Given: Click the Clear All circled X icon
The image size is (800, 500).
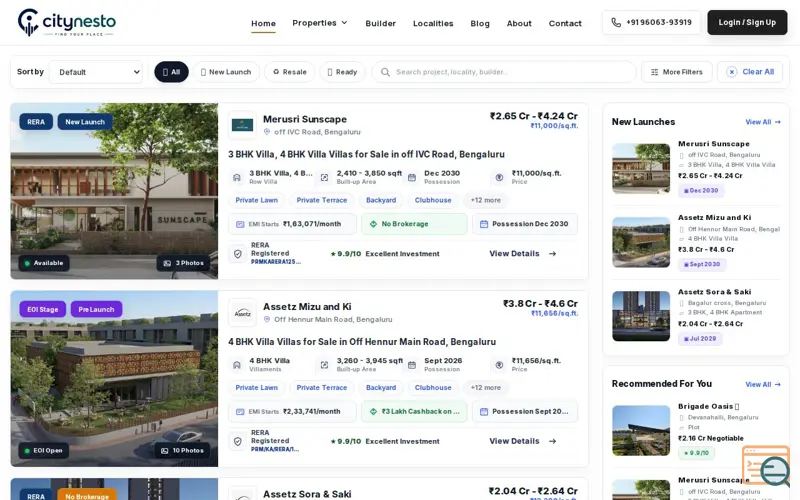Looking at the screenshot, I should click(732, 72).
